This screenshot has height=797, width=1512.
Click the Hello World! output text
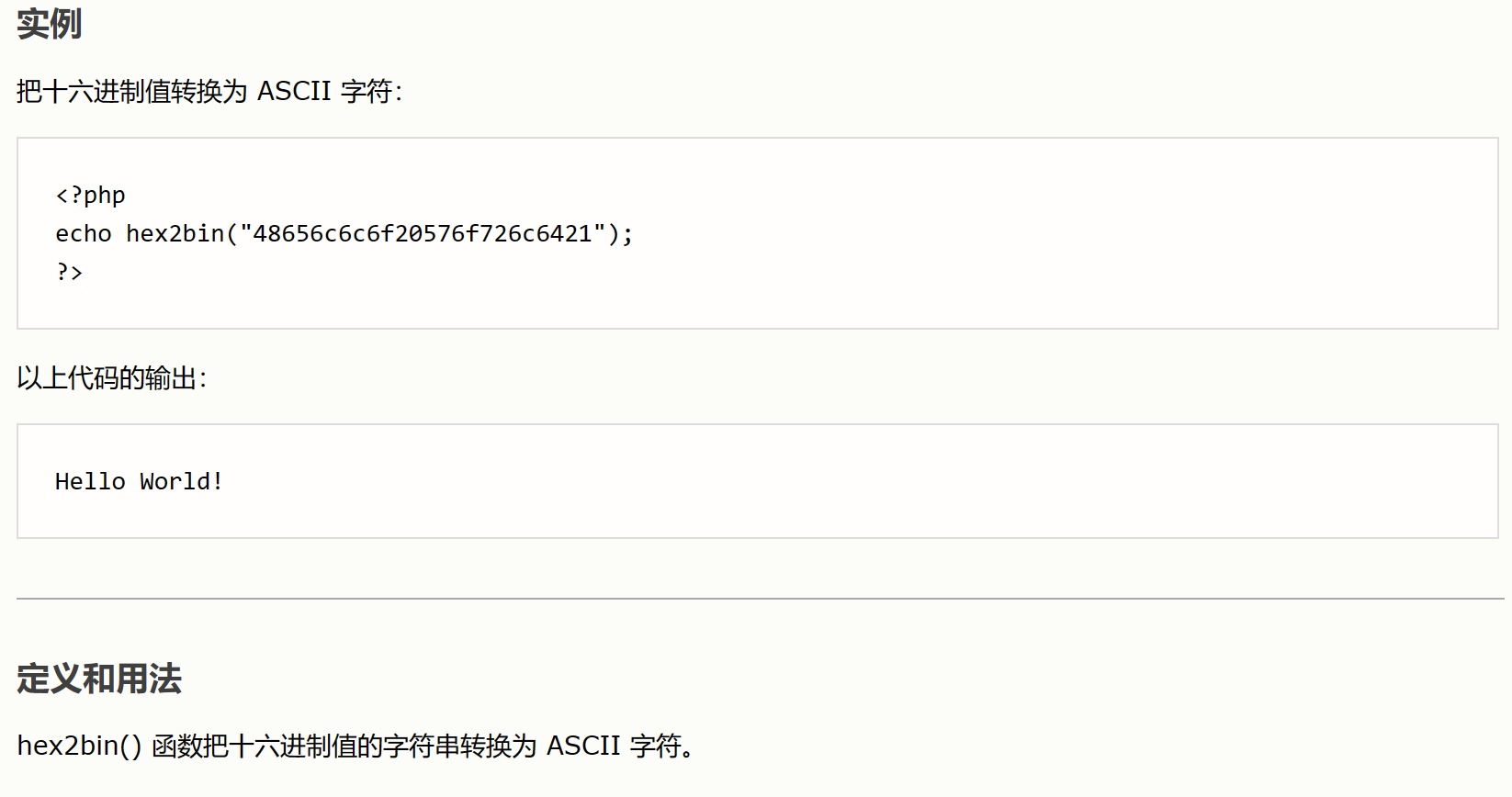click(x=139, y=481)
